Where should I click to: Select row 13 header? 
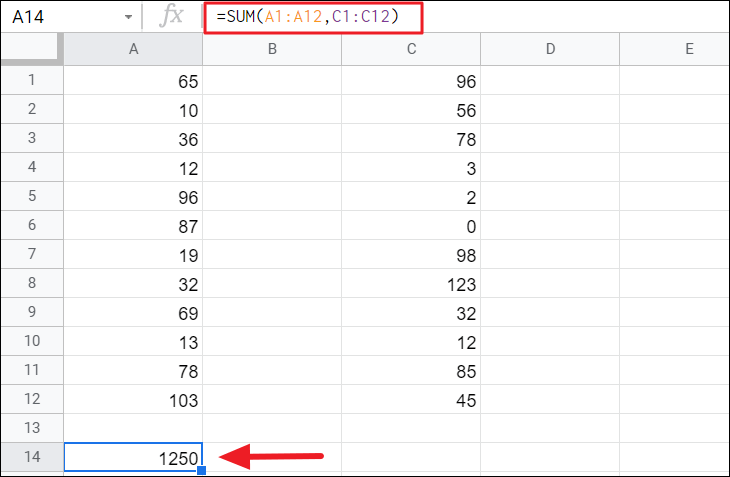[31, 428]
